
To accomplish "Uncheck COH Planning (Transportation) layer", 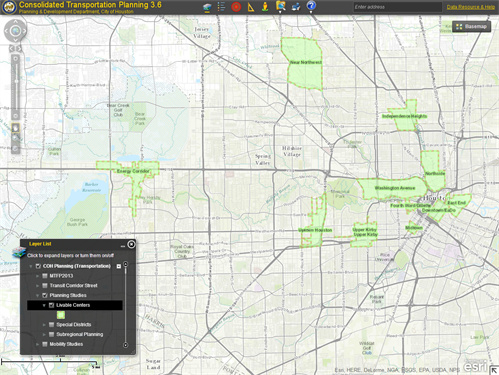I will point(38,266).
